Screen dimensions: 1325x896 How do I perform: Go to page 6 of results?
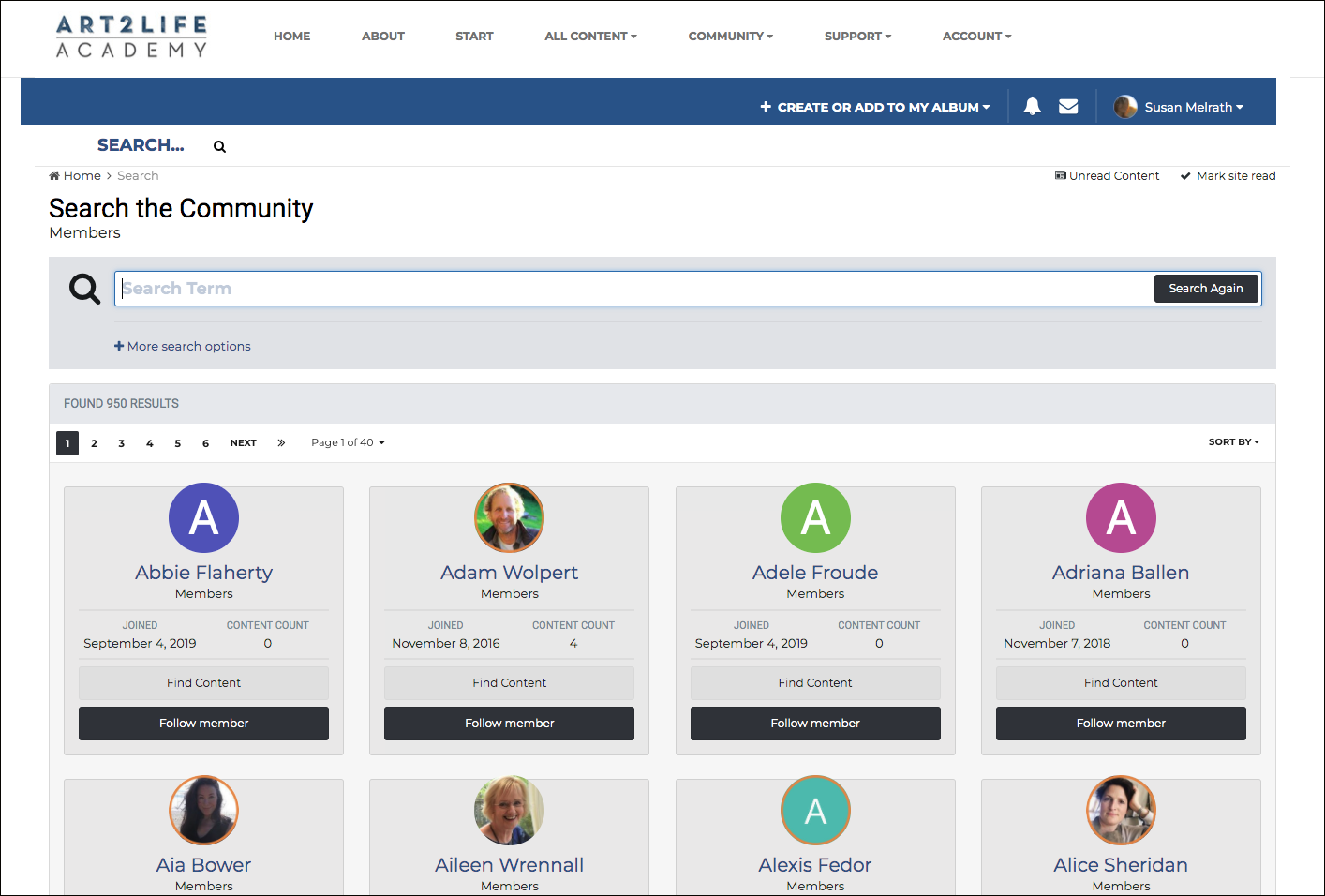(x=205, y=443)
